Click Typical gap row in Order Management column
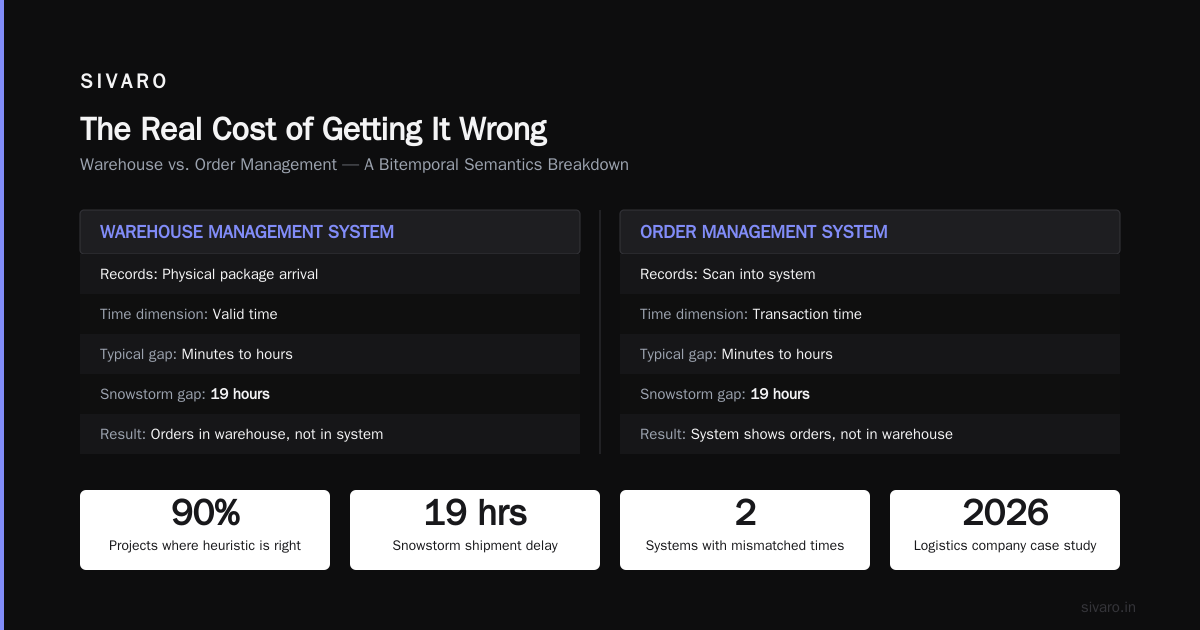The height and width of the screenshot is (630, 1200). (870, 354)
